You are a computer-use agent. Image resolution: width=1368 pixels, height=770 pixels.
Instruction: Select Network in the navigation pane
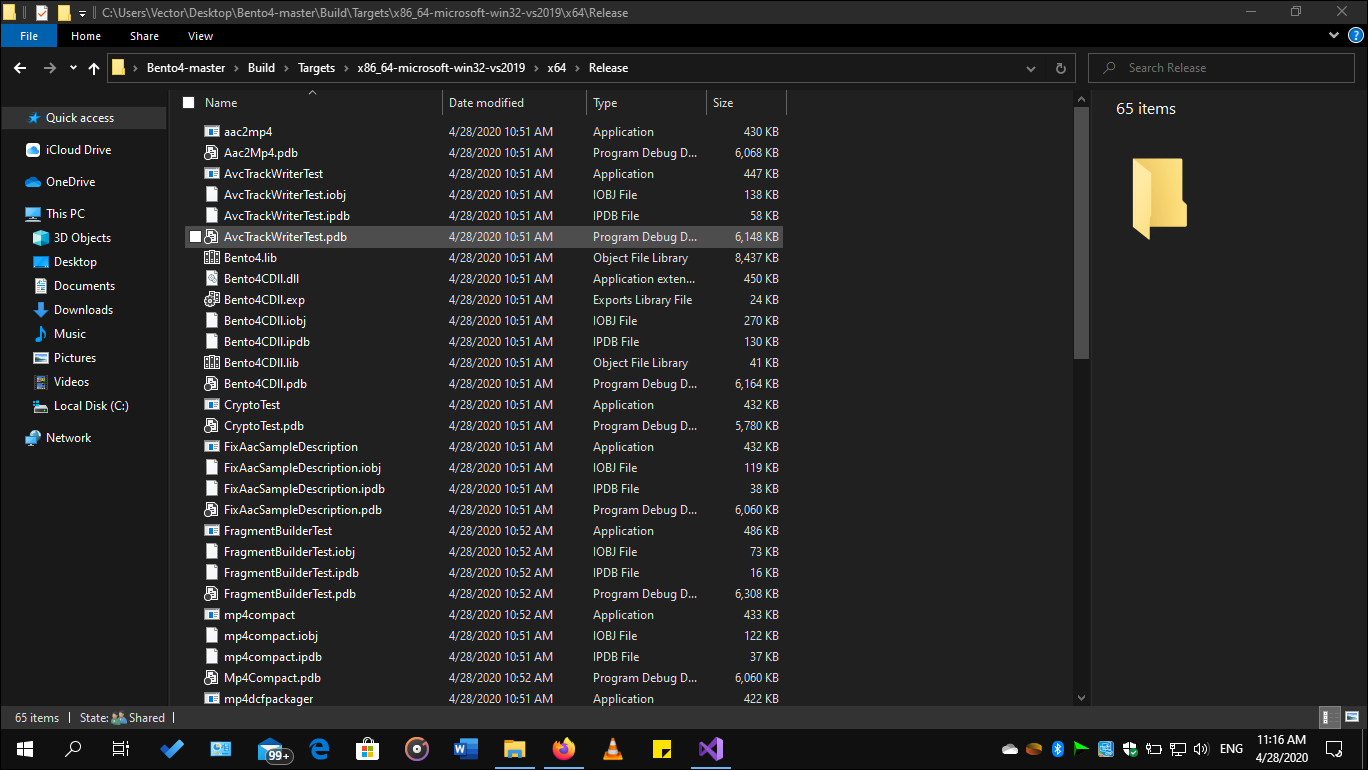(68, 438)
